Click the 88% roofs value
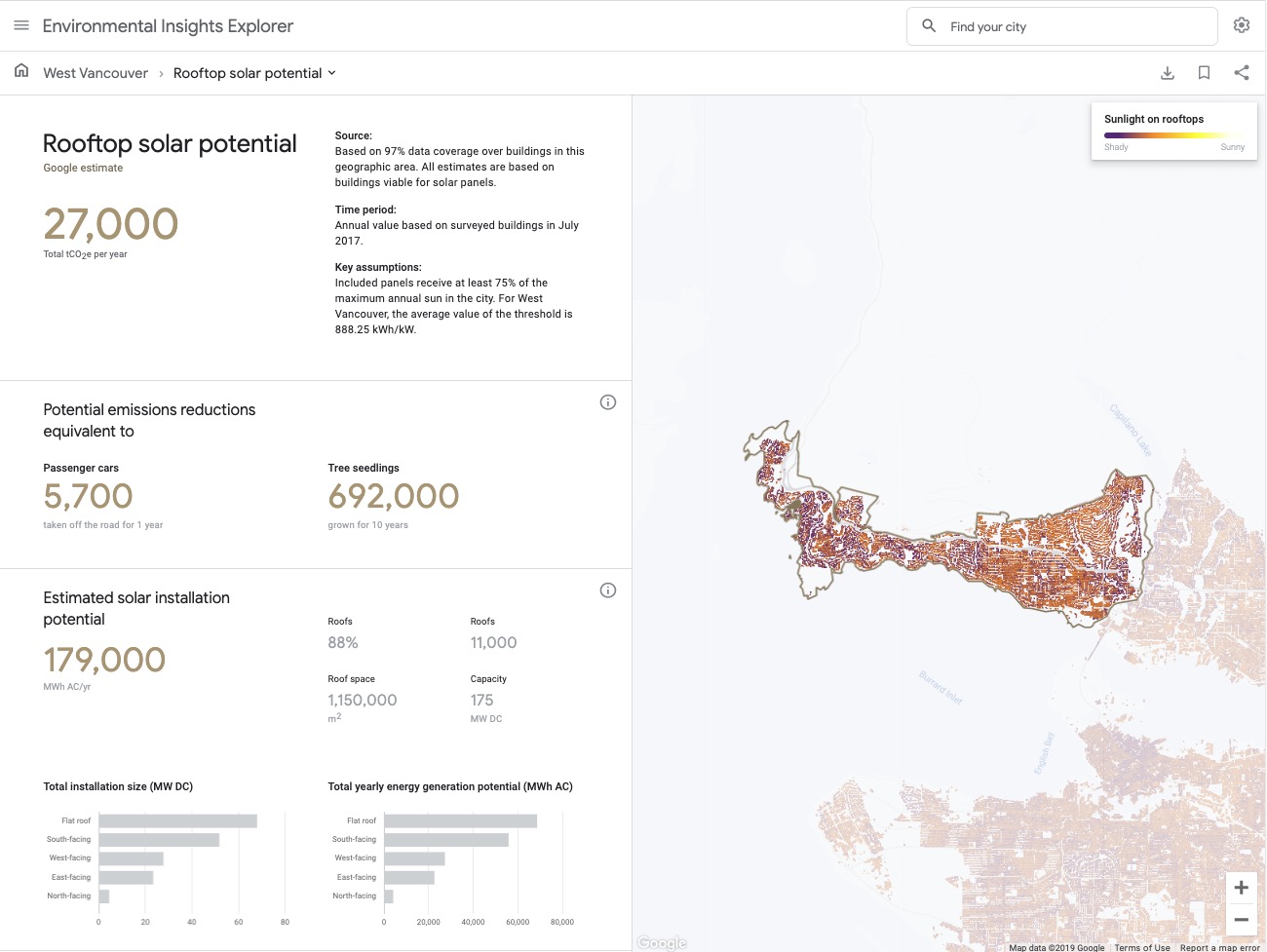1267x952 pixels. tap(343, 643)
